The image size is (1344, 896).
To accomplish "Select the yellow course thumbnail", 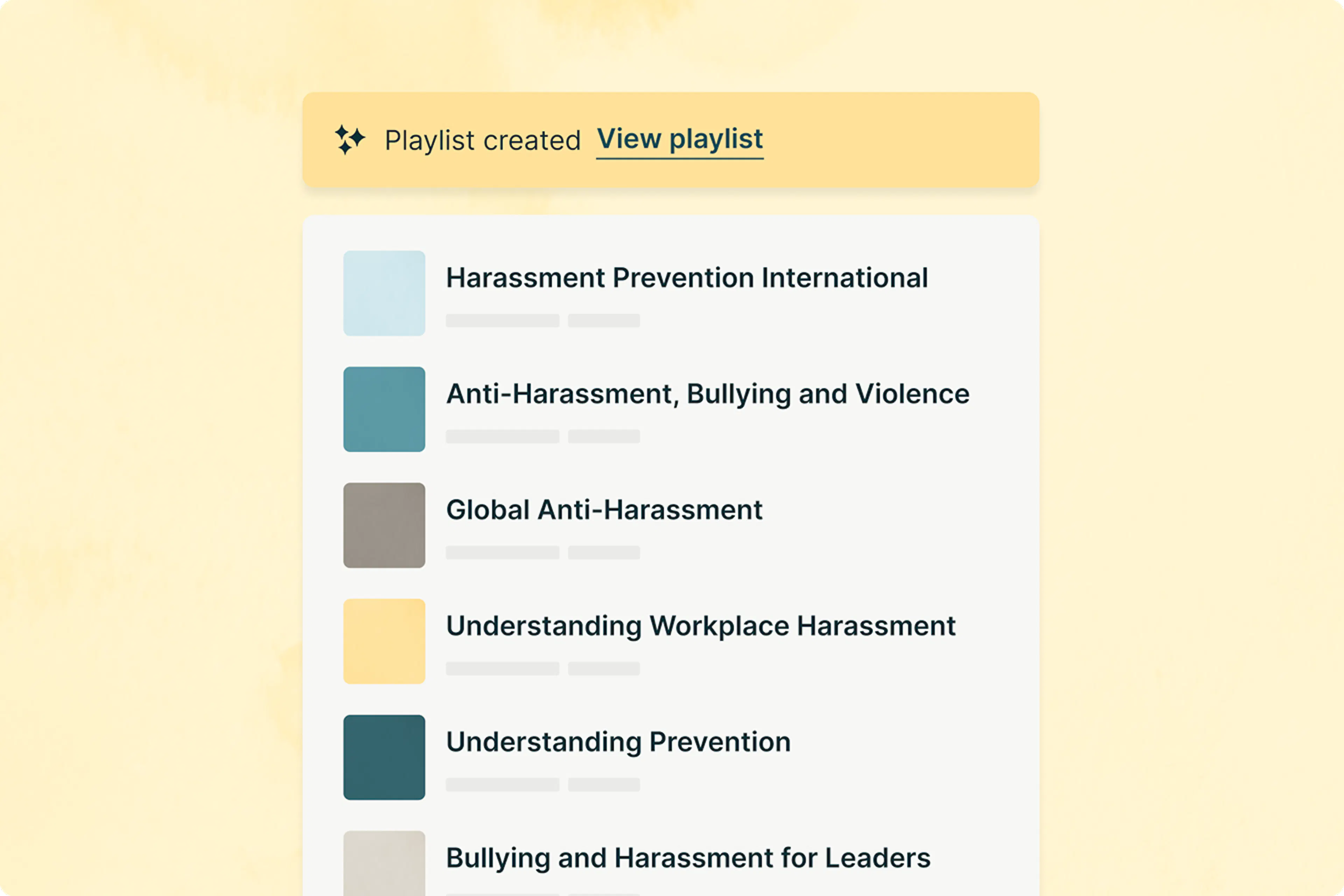I will (x=384, y=641).
